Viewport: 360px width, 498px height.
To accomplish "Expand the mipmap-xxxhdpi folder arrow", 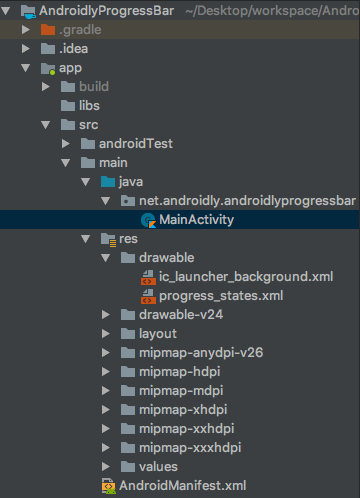I will (x=106, y=448).
